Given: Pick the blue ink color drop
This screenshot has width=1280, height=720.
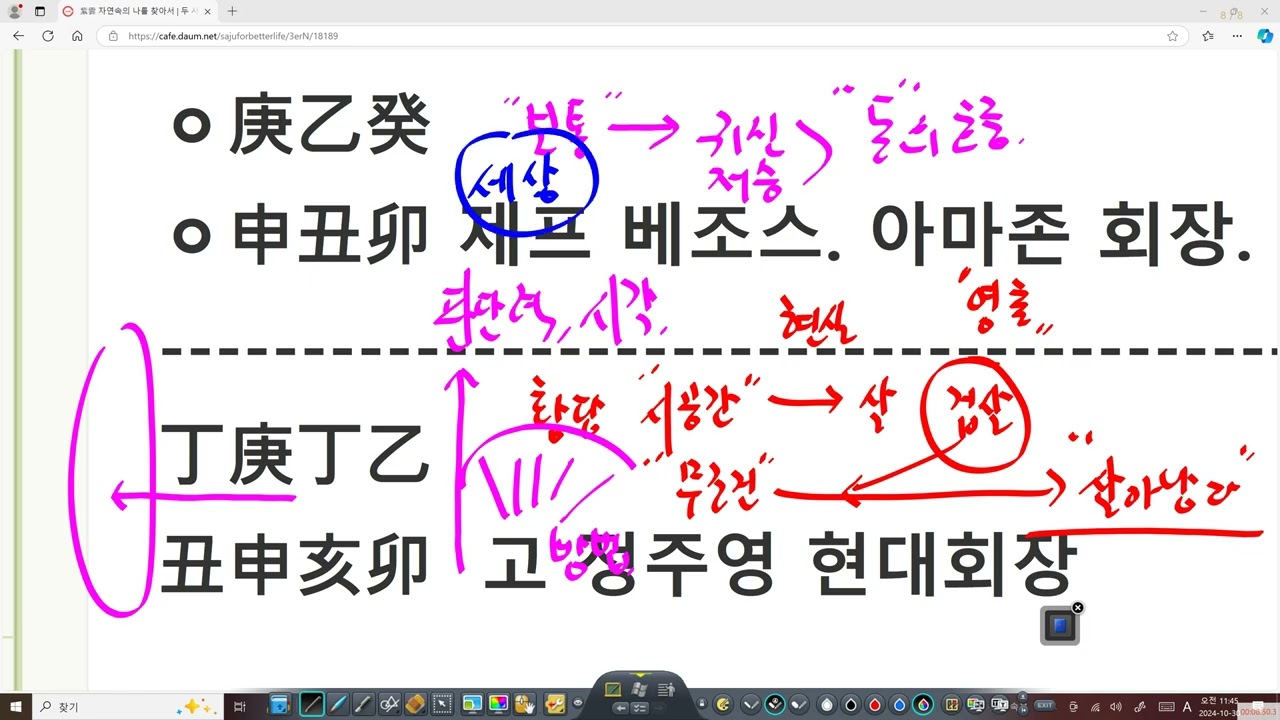Looking at the screenshot, I should [x=899, y=705].
